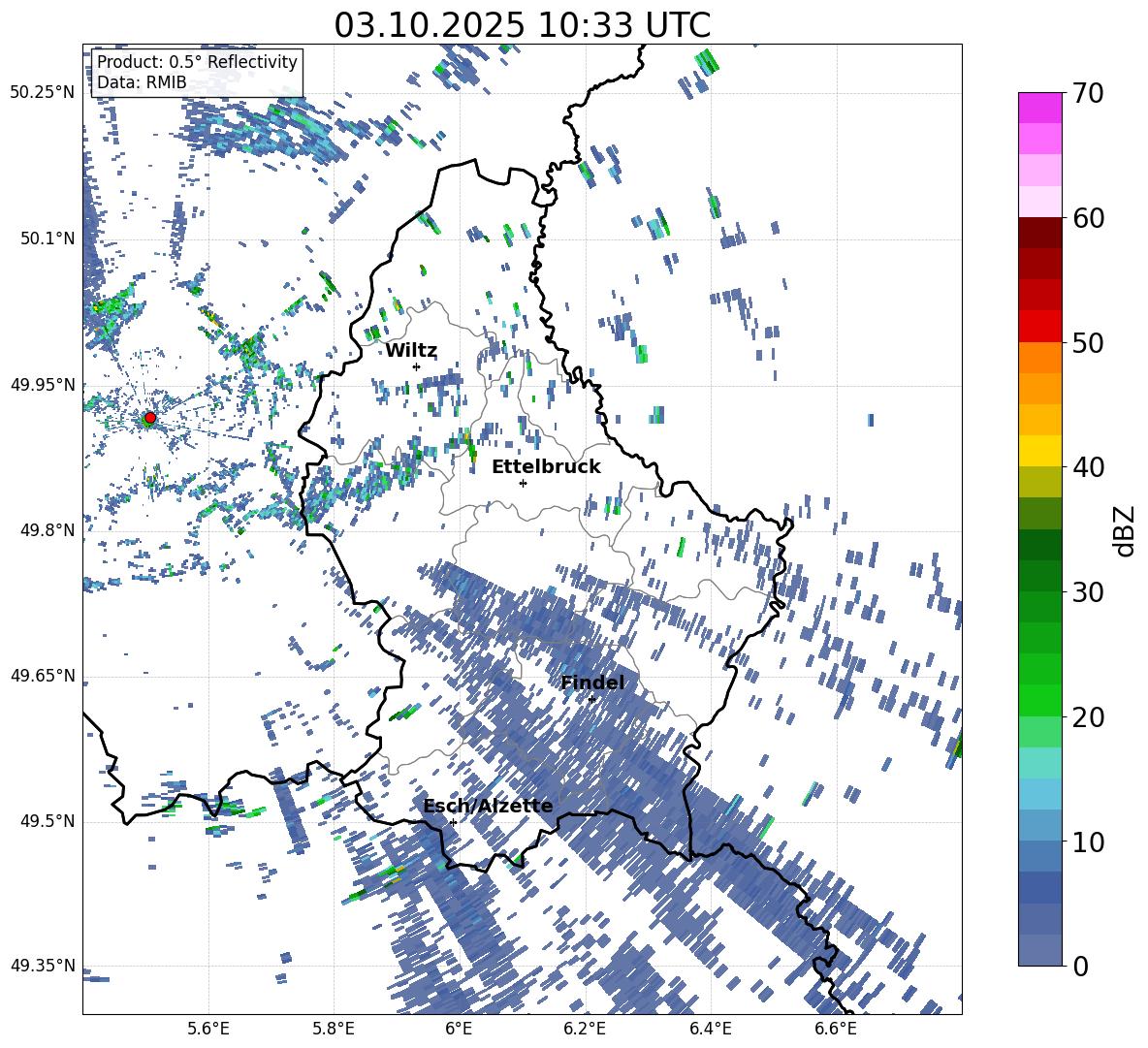Click the cross marker below Ettelbruck
The image size is (1148, 1048).
coord(523,483)
